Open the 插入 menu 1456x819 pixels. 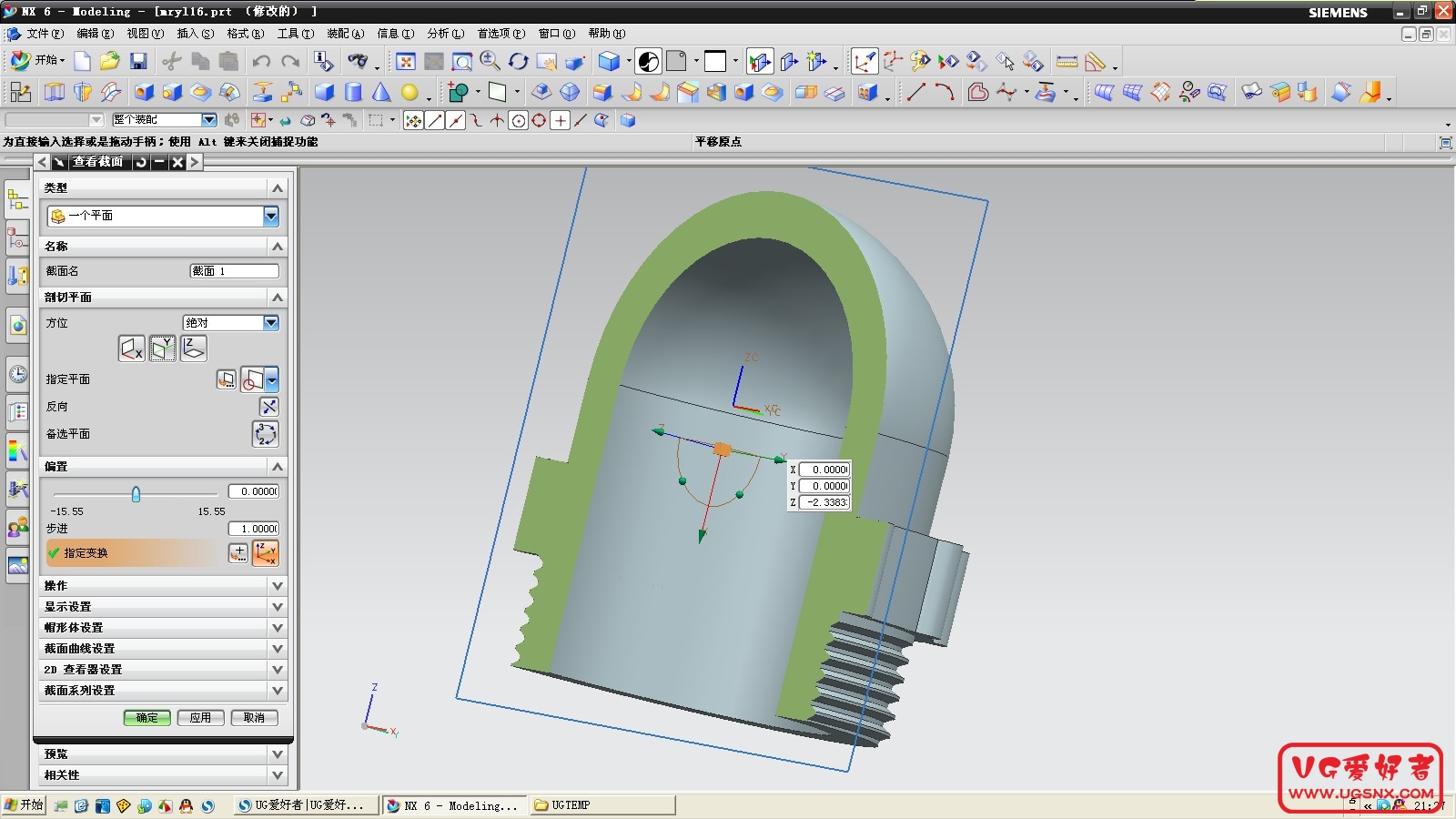196,34
